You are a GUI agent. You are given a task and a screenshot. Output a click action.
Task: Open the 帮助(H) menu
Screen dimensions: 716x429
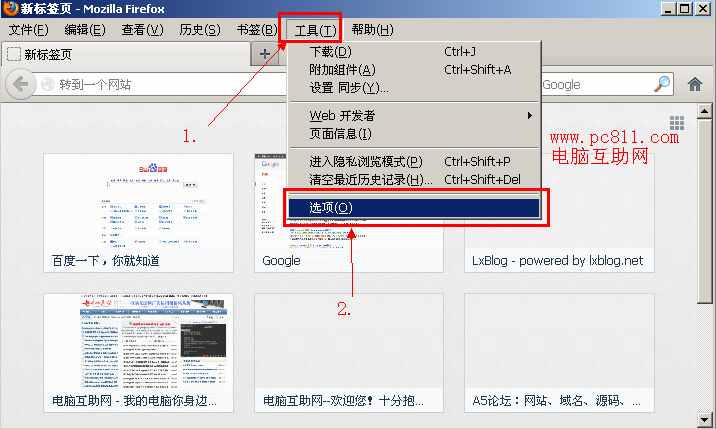click(373, 30)
